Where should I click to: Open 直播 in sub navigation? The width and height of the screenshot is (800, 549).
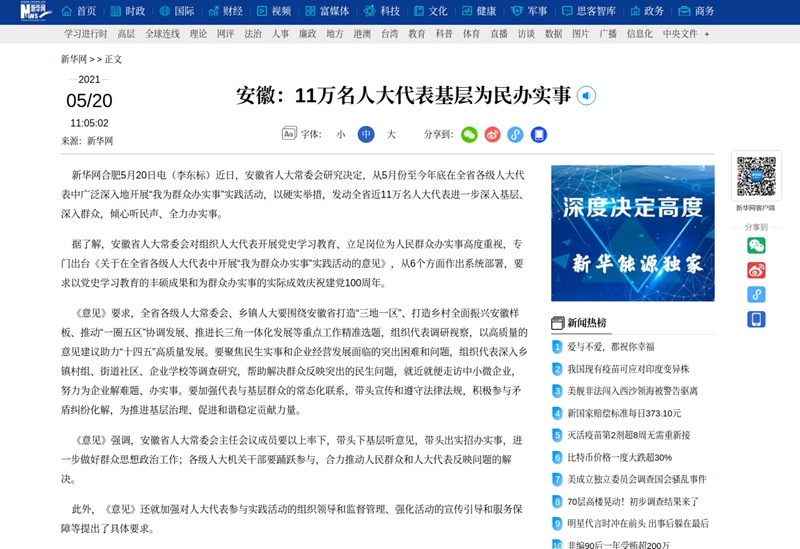click(499, 34)
